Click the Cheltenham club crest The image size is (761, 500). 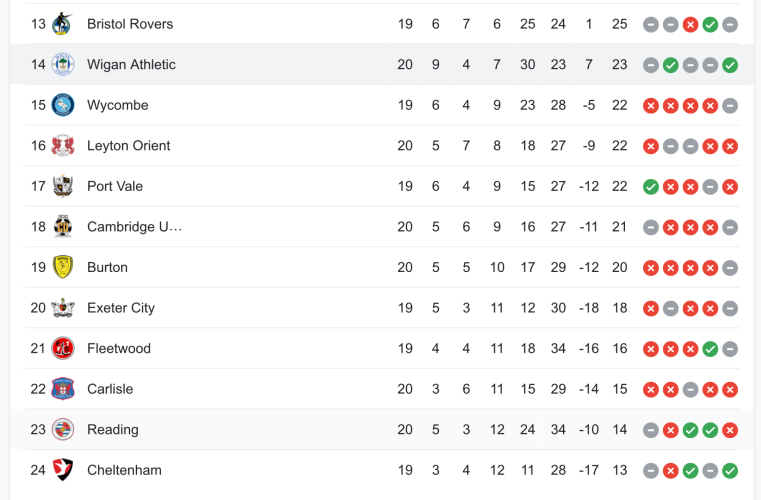coord(63,470)
